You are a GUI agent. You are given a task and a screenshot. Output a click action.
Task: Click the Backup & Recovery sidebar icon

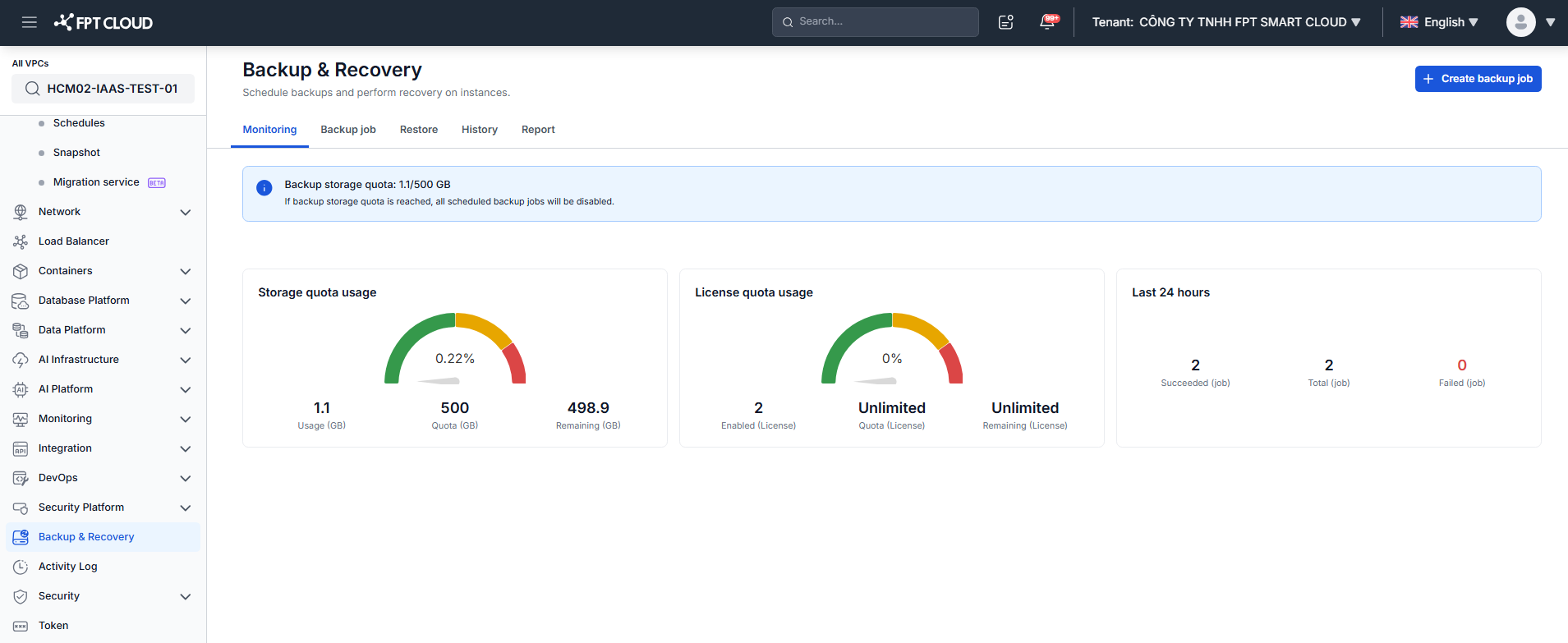tap(21, 537)
